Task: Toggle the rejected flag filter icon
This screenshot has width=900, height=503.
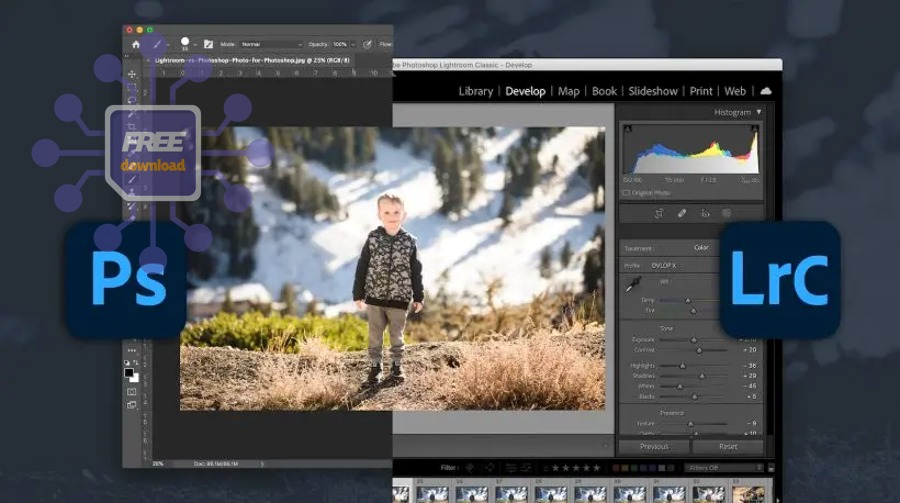Action: (490, 468)
